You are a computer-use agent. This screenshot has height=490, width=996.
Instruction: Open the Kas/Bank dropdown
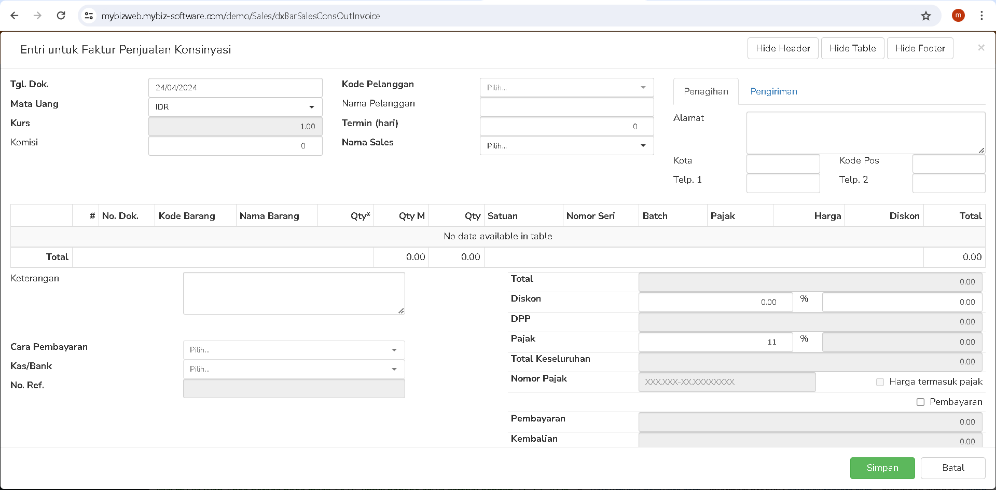pos(293,369)
